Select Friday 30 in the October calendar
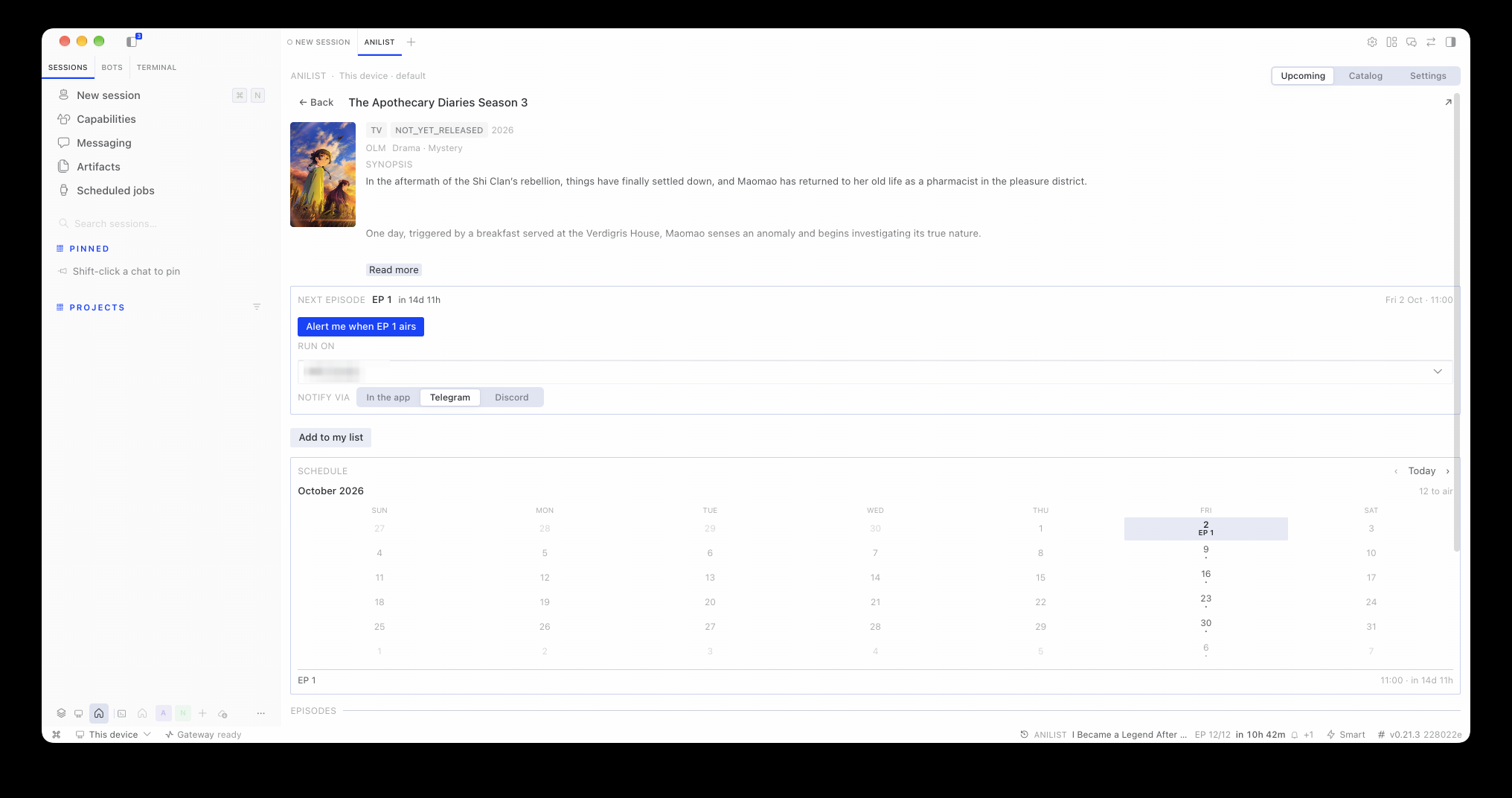Viewport: 1512px width, 798px height. (1205, 626)
